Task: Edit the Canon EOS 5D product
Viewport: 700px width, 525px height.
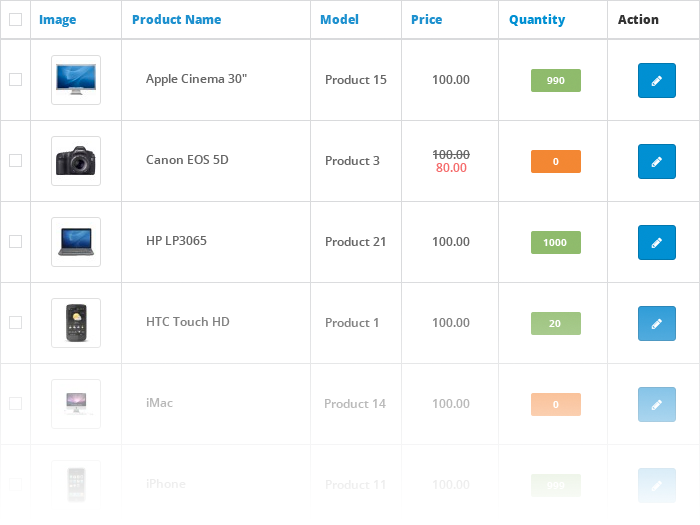Action: [x=656, y=161]
